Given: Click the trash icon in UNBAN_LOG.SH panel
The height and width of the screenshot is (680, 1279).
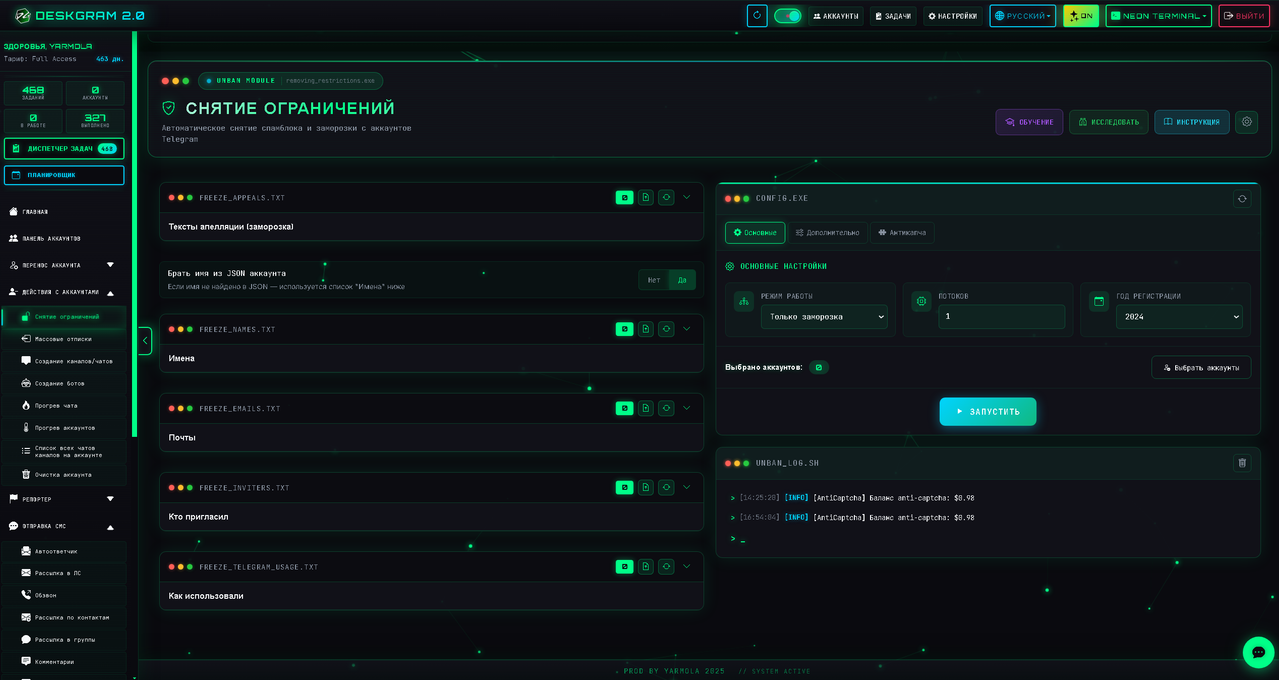Looking at the screenshot, I should click(1242, 463).
